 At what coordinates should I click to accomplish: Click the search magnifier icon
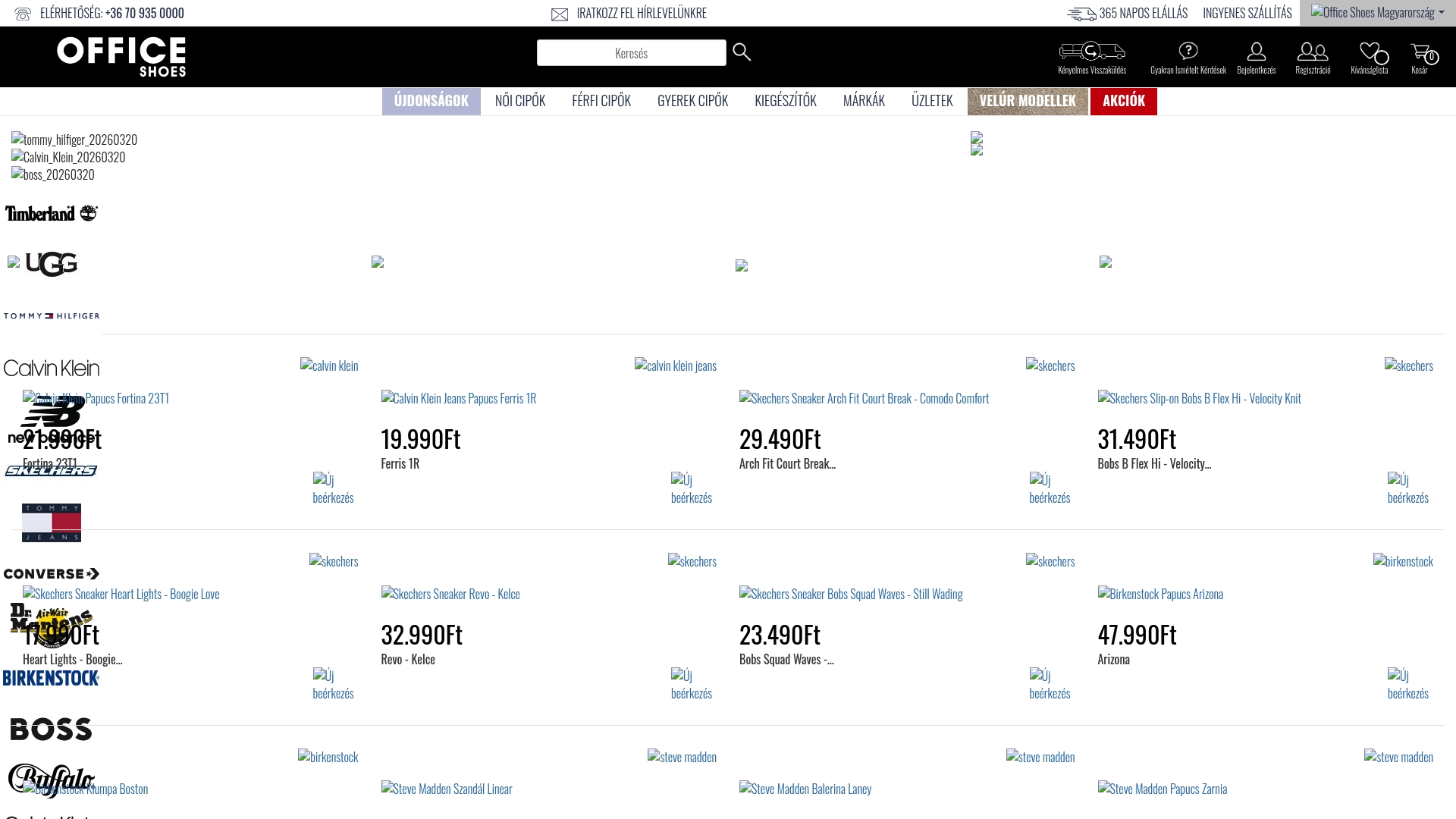[x=742, y=52]
